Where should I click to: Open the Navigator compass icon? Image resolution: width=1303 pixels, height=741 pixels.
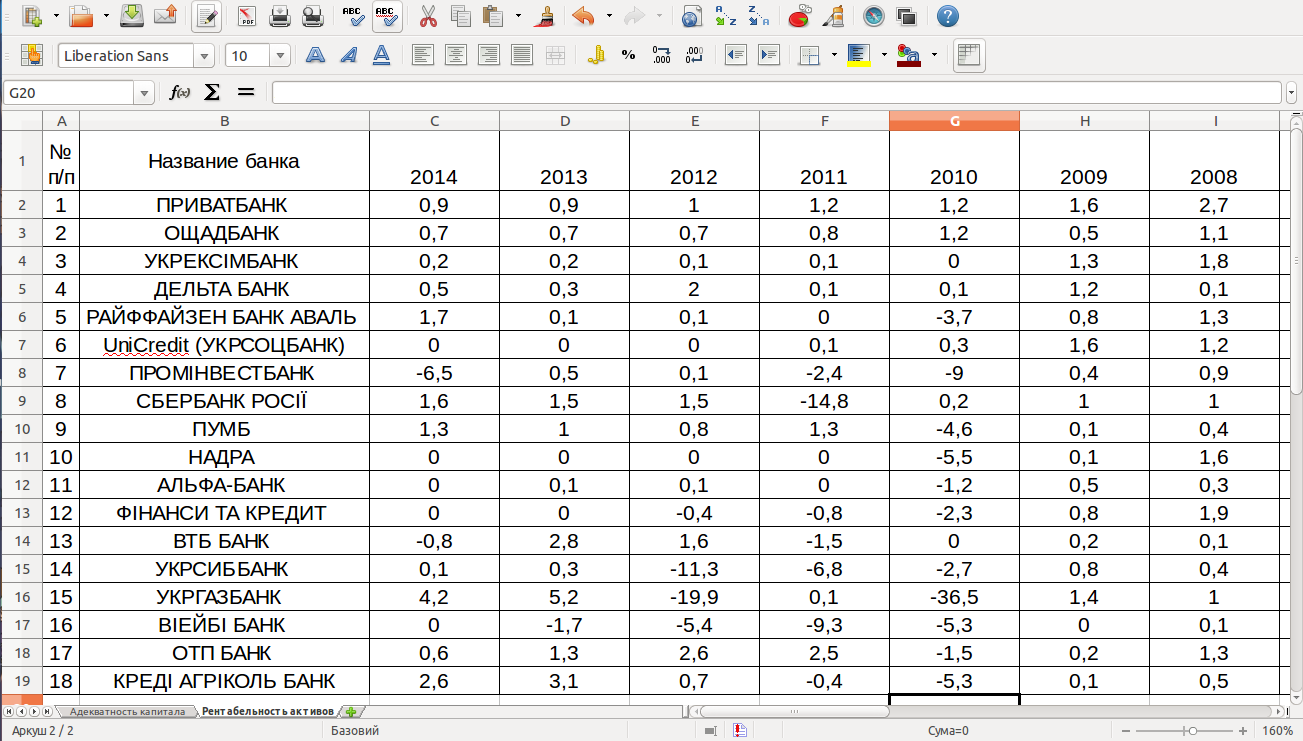click(x=873, y=16)
